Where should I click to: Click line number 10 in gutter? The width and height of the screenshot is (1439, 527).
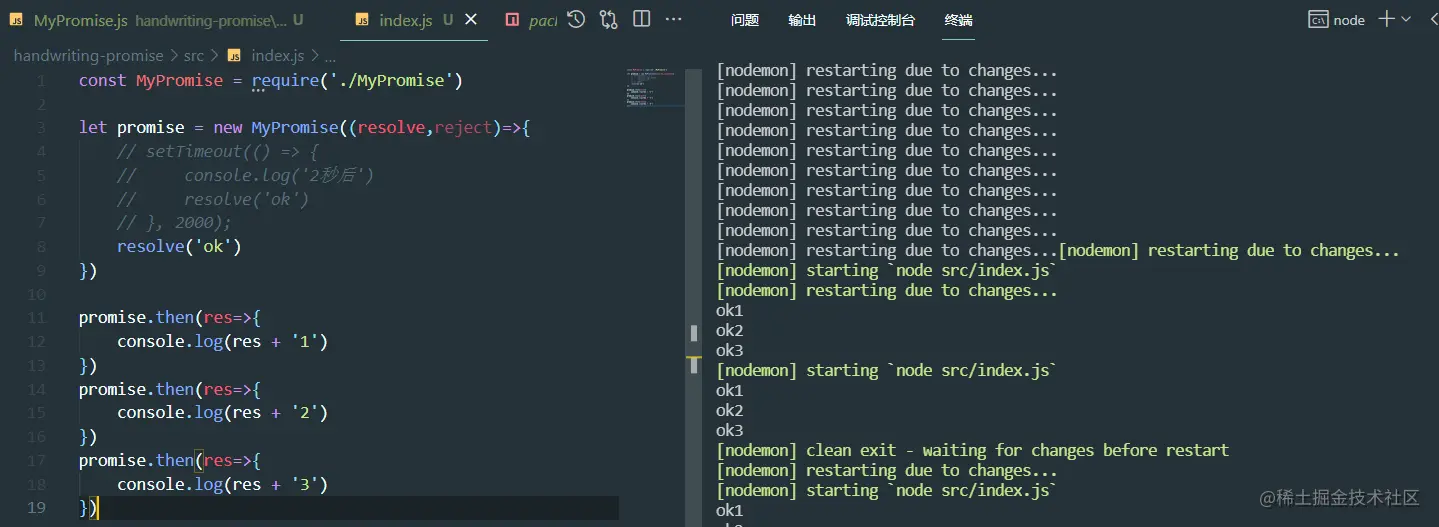tap(36, 294)
